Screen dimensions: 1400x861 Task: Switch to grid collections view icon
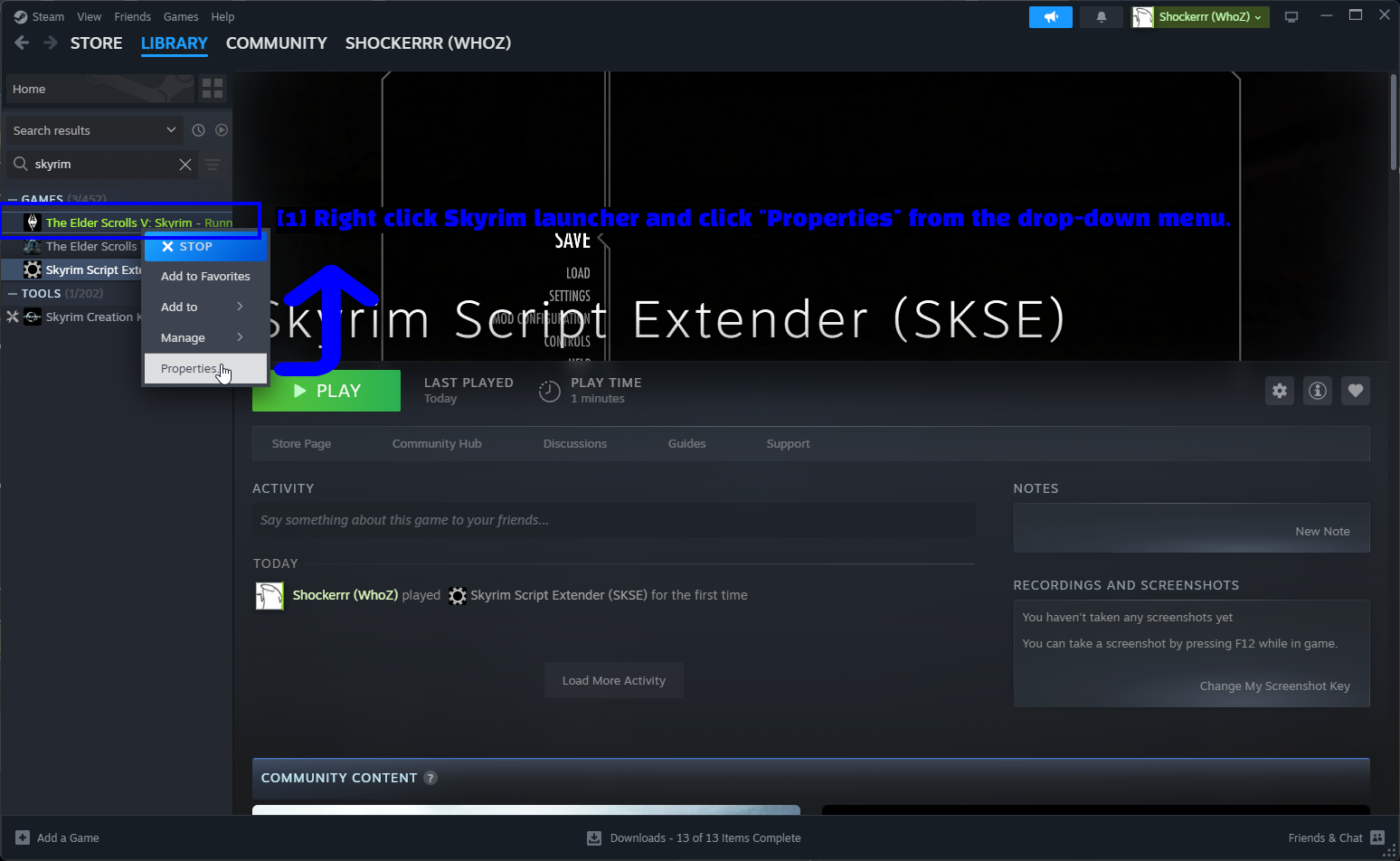pos(213,89)
